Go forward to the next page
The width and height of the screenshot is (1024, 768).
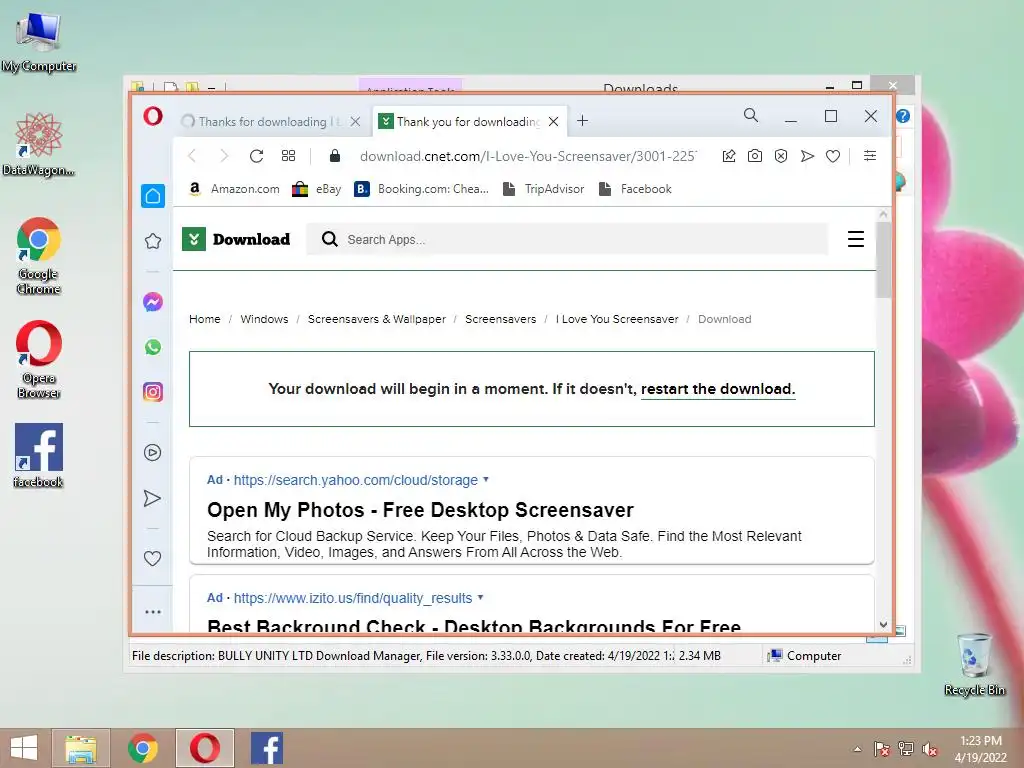click(224, 155)
